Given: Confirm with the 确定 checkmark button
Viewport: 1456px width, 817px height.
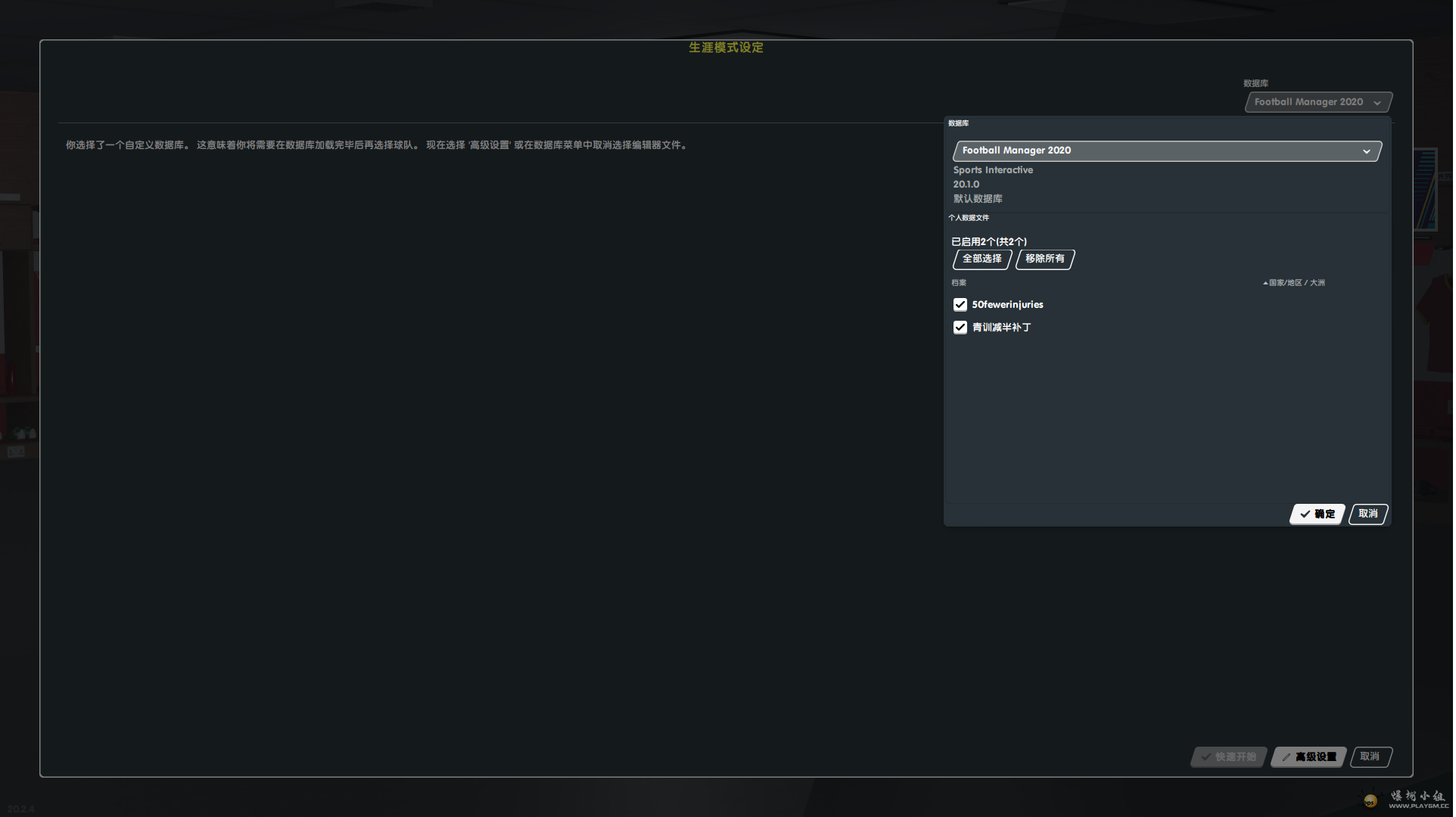Looking at the screenshot, I should [1318, 514].
